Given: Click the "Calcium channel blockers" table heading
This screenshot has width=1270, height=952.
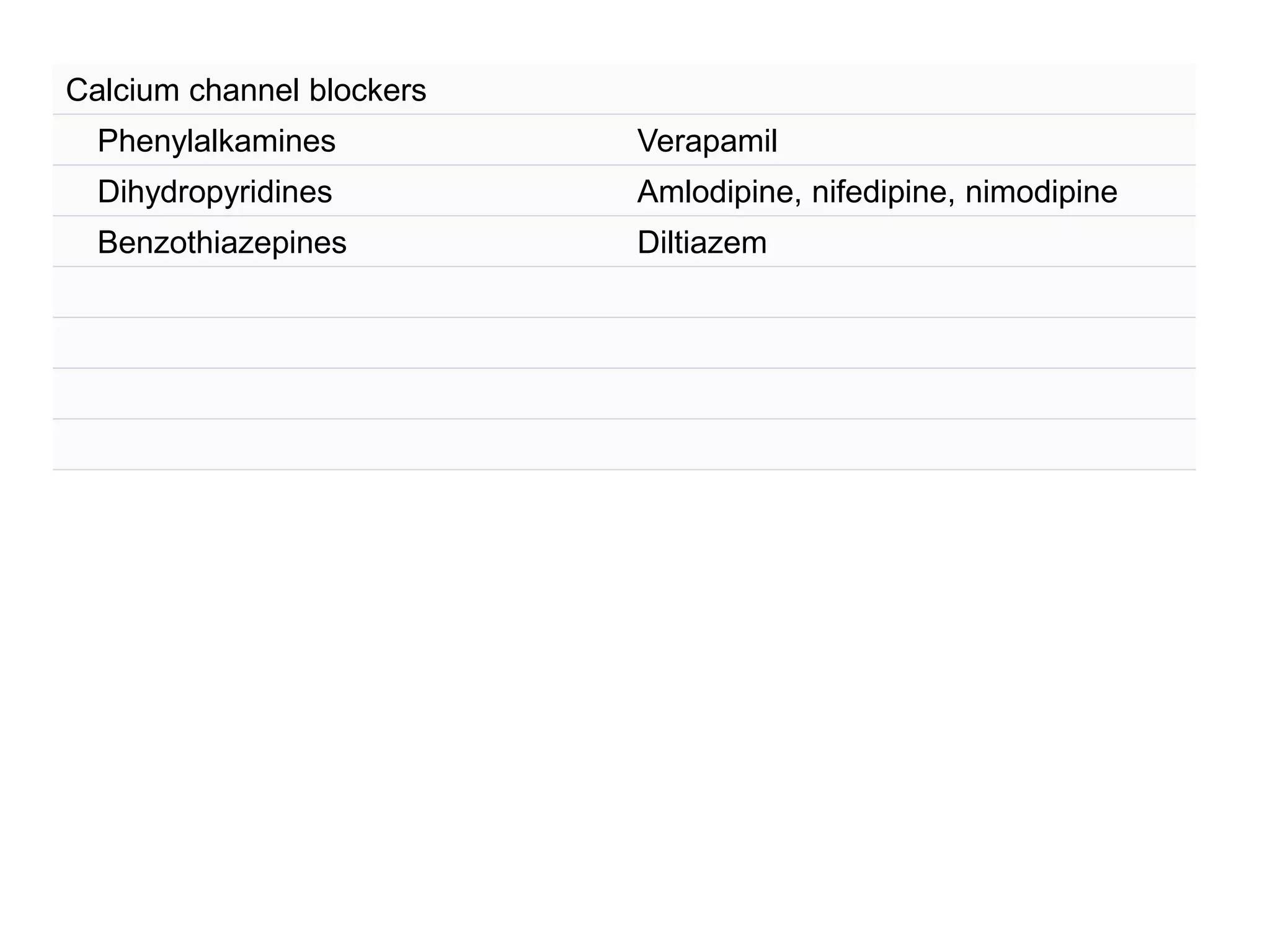Looking at the screenshot, I should click(x=246, y=90).
